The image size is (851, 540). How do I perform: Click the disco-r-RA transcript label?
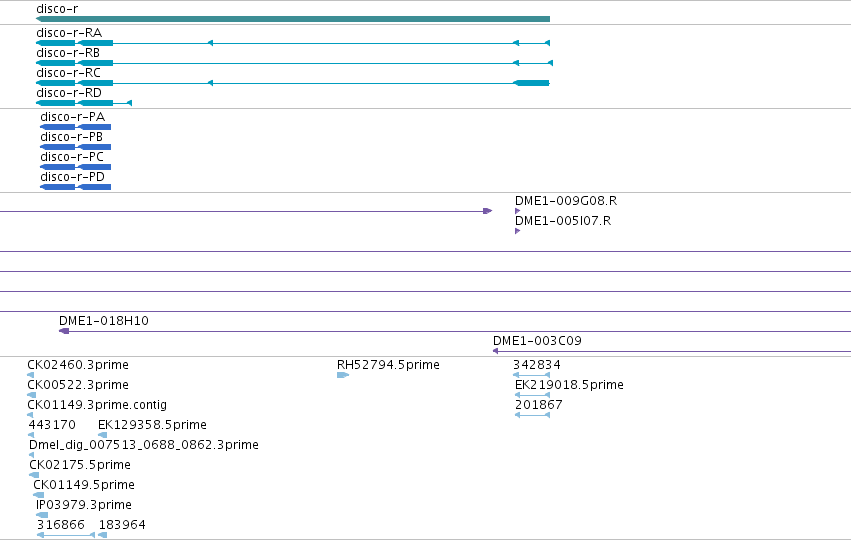tap(69, 33)
